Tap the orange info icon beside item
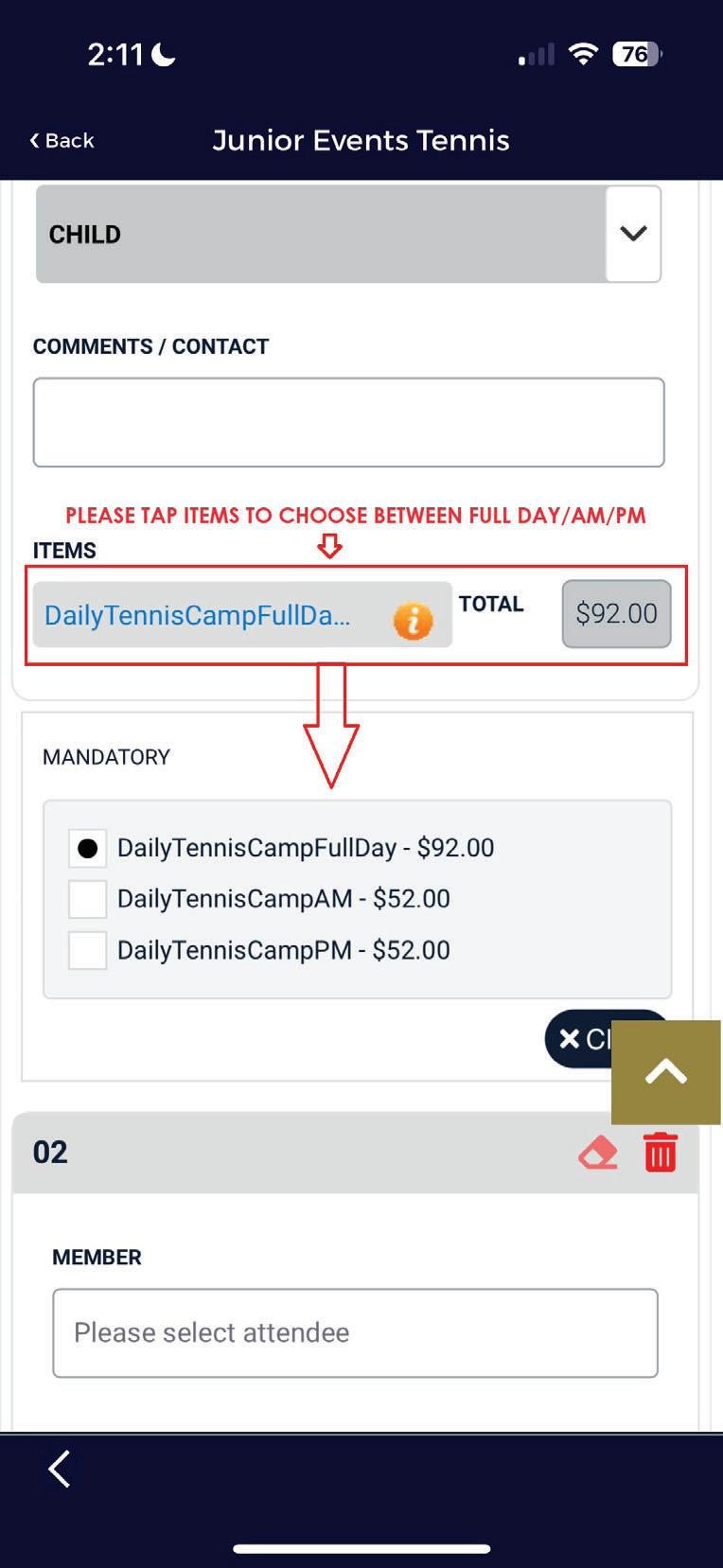Viewport: 723px width, 1568px height. pos(413,621)
